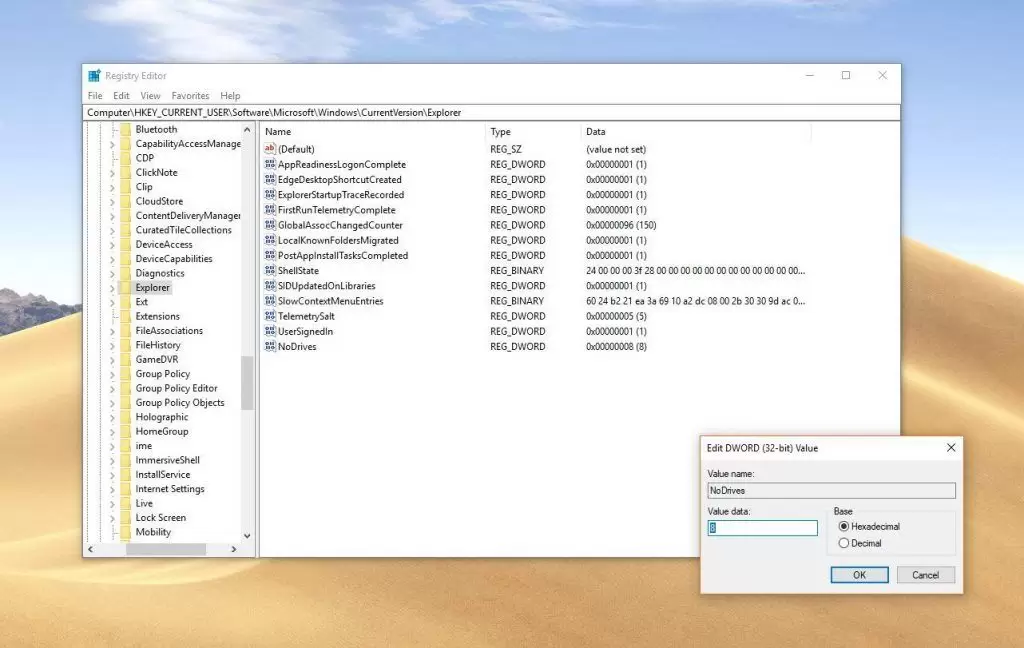Click the tree pane vertical scrollbar thumb
Screen dimensions: 1024x648
(x=247, y=383)
